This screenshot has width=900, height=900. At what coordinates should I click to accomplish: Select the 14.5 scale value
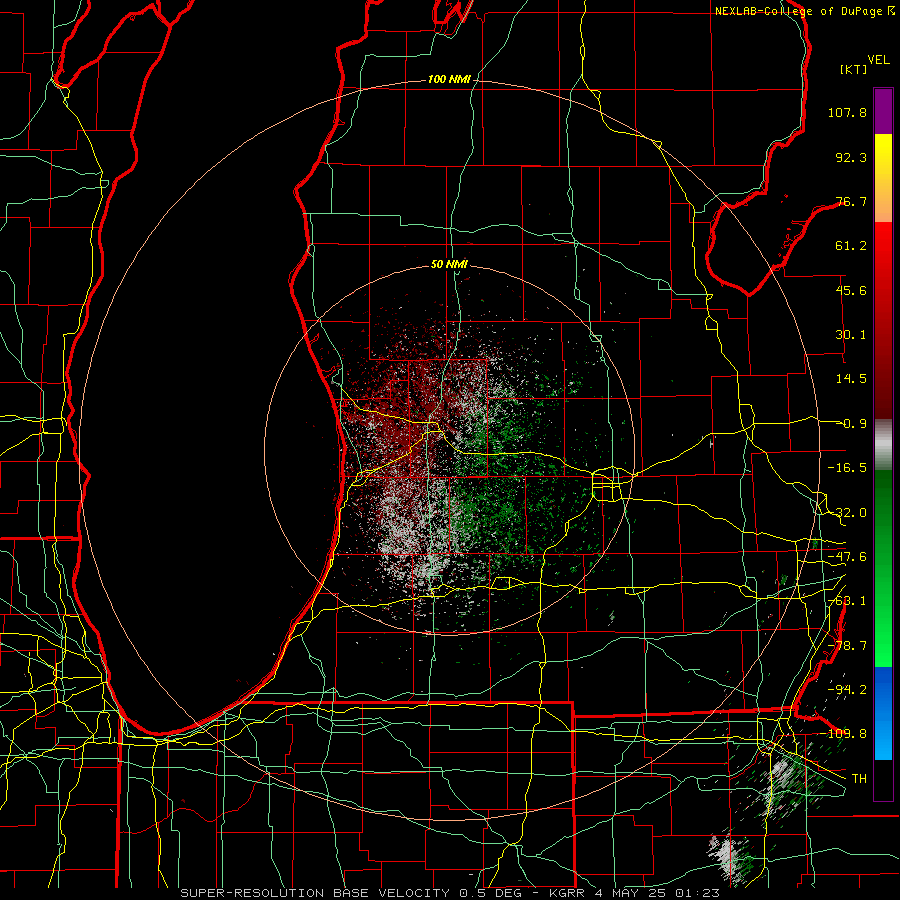tap(851, 379)
